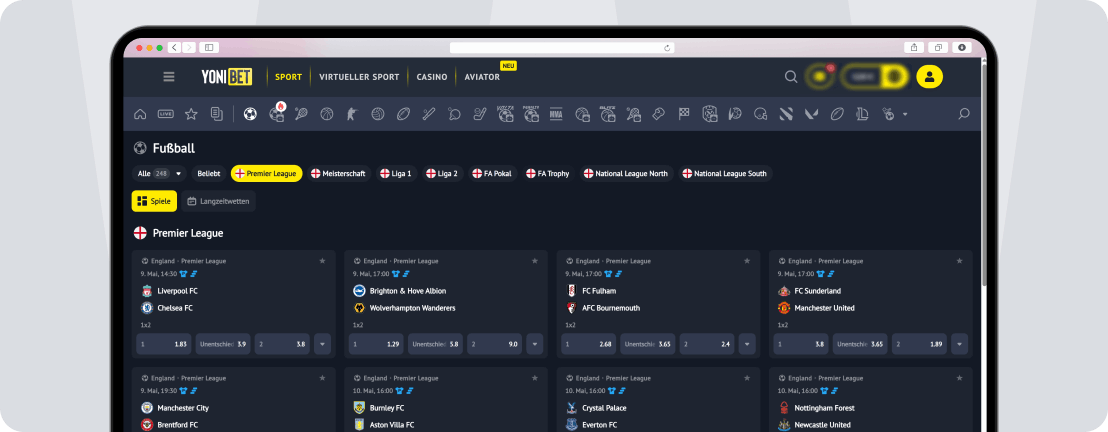Screen dimensions: 1108x432
Task: Expand more markets for Brighton vs Wolverhampton
Action: pos(535,344)
